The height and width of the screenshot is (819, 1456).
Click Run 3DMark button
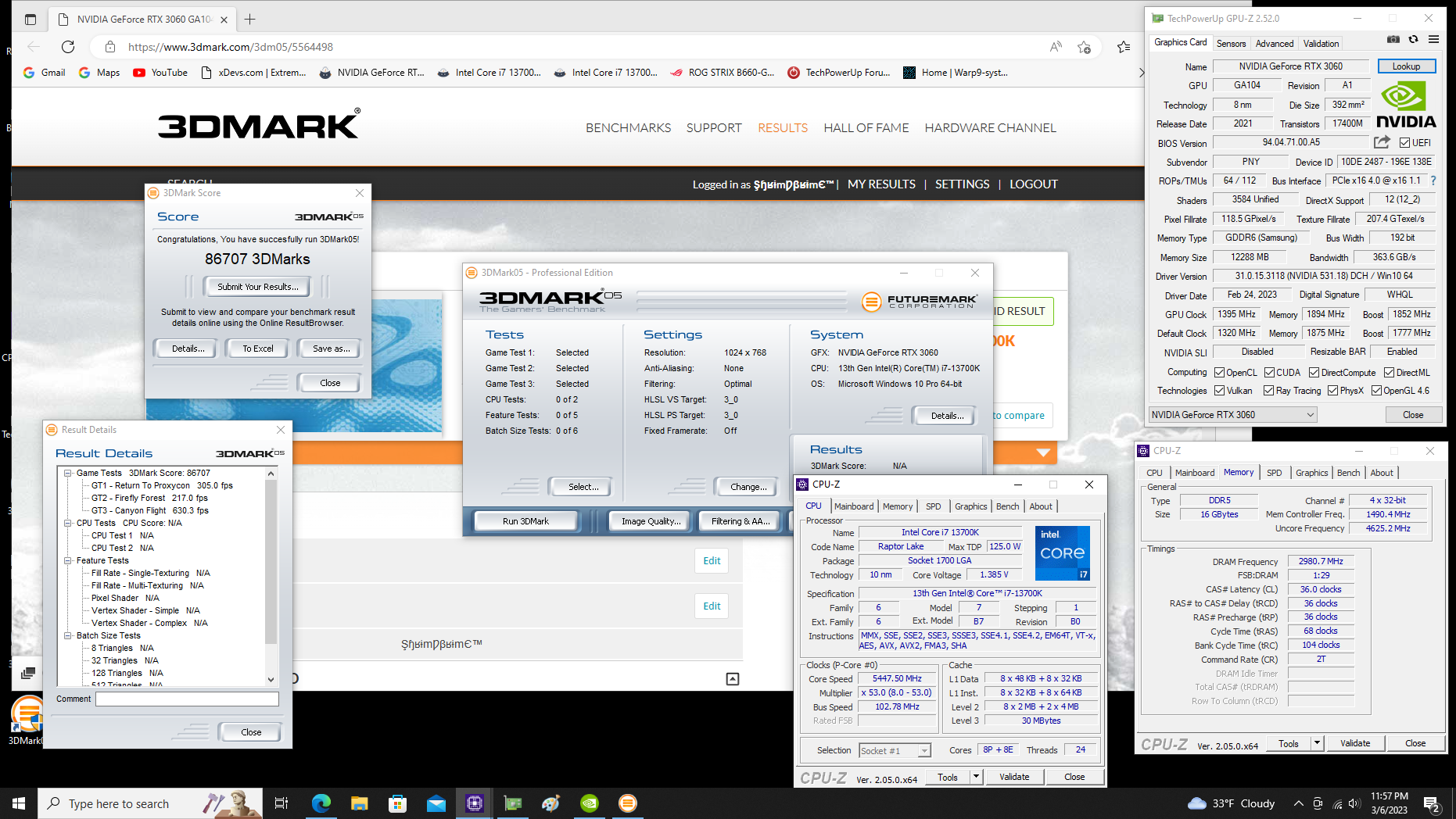point(525,521)
